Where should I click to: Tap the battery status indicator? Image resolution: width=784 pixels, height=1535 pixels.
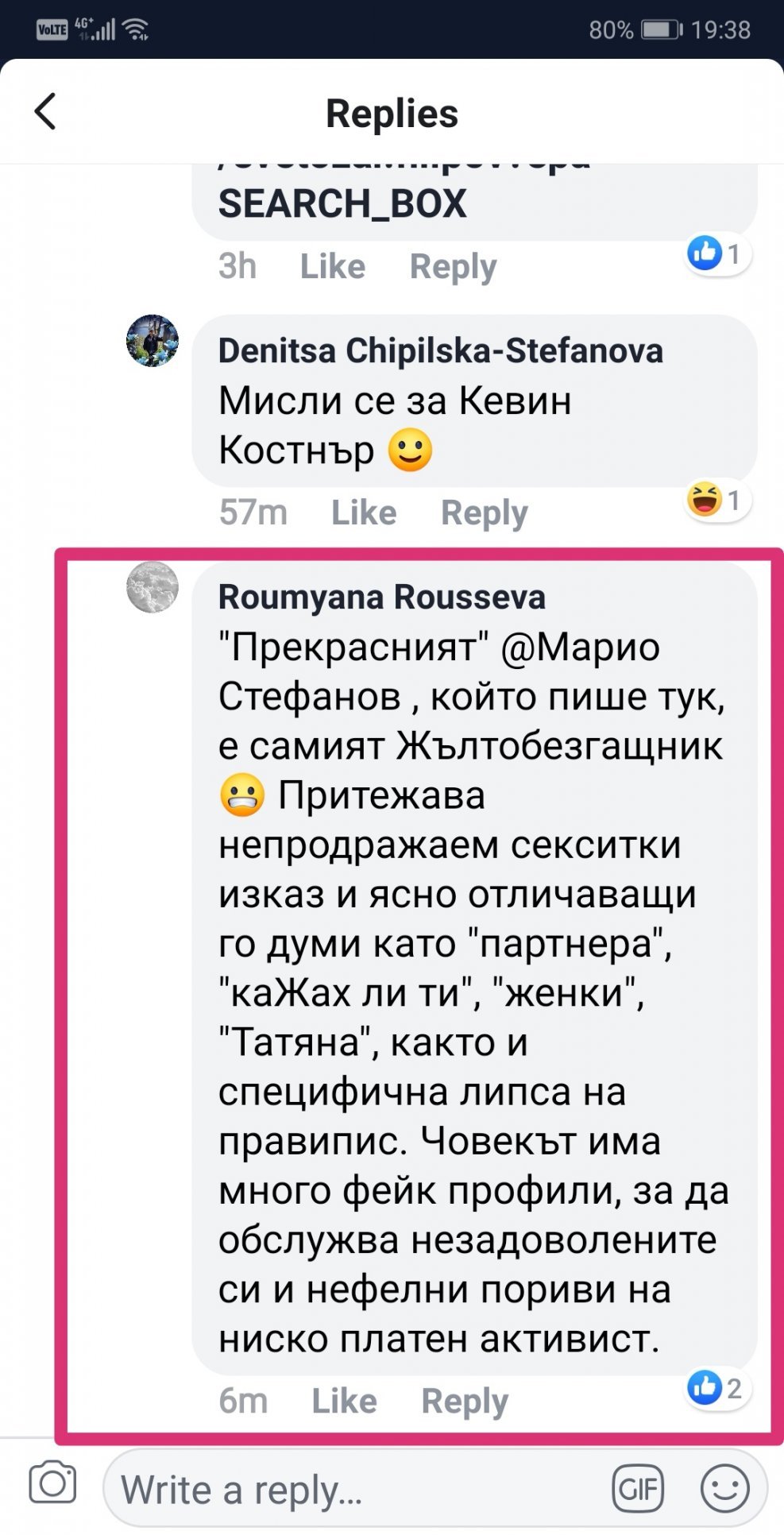(x=661, y=30)
